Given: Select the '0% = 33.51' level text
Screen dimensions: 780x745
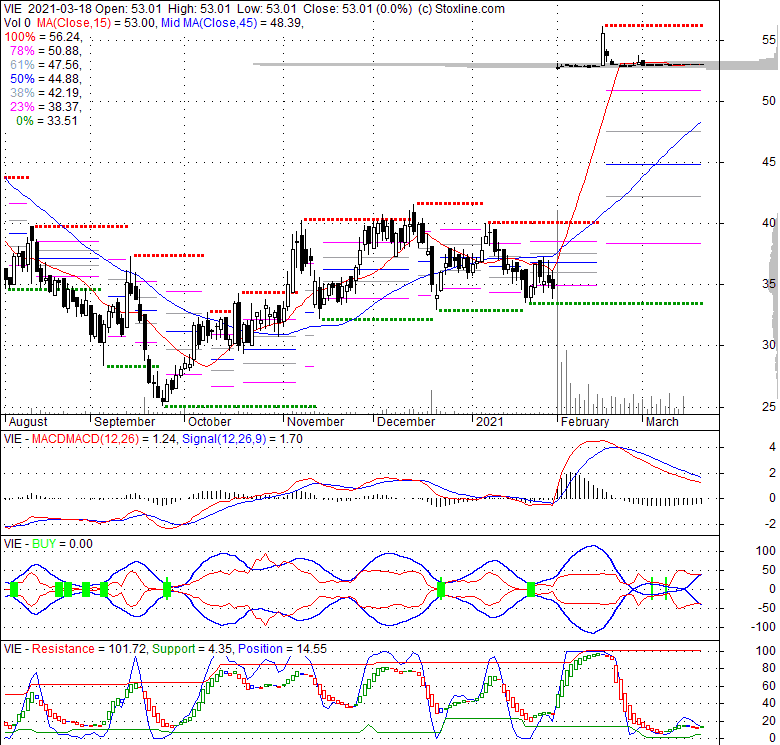Looking at the screenshot, I should [x=47, y=121].
